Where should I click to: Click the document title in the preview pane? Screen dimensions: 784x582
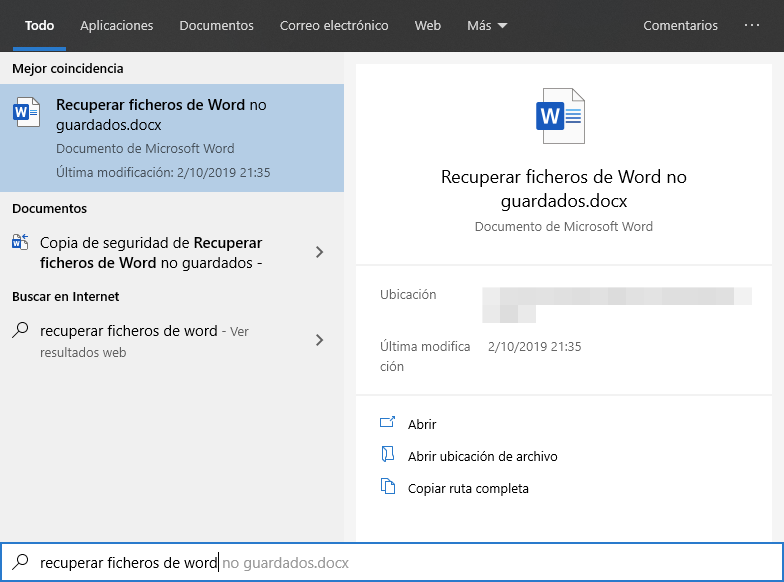tap(564, 188)
